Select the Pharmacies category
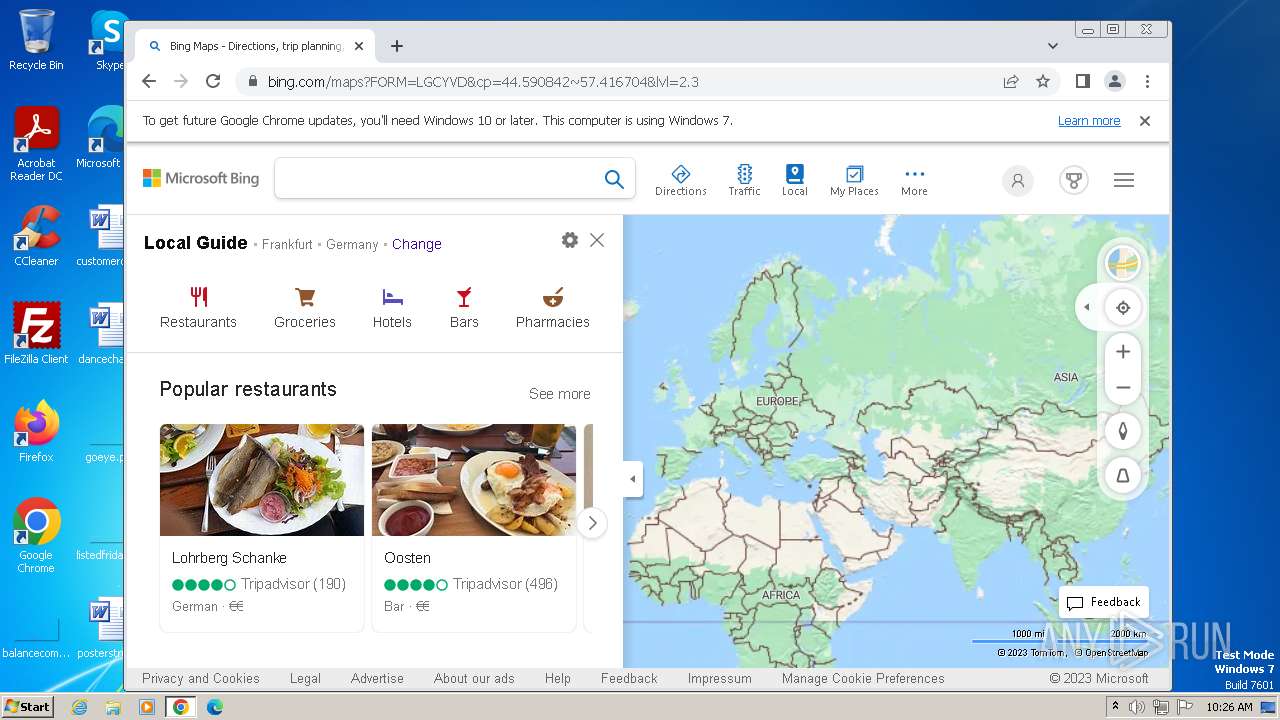Viewport: 1280px width, 720px height. [553, 308]
